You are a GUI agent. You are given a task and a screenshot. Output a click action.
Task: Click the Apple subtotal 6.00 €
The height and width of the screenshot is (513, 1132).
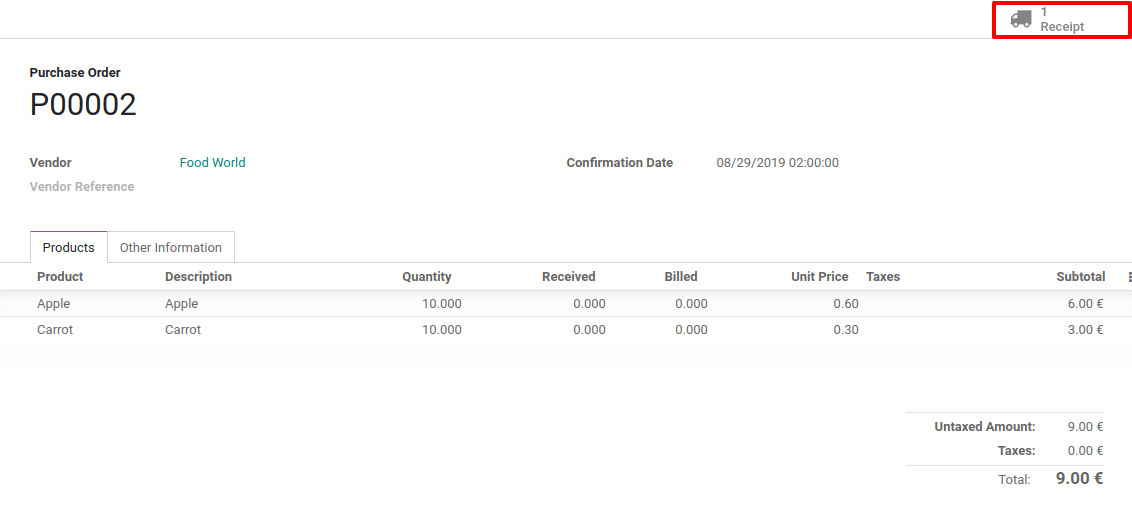tap(1085, 304)
